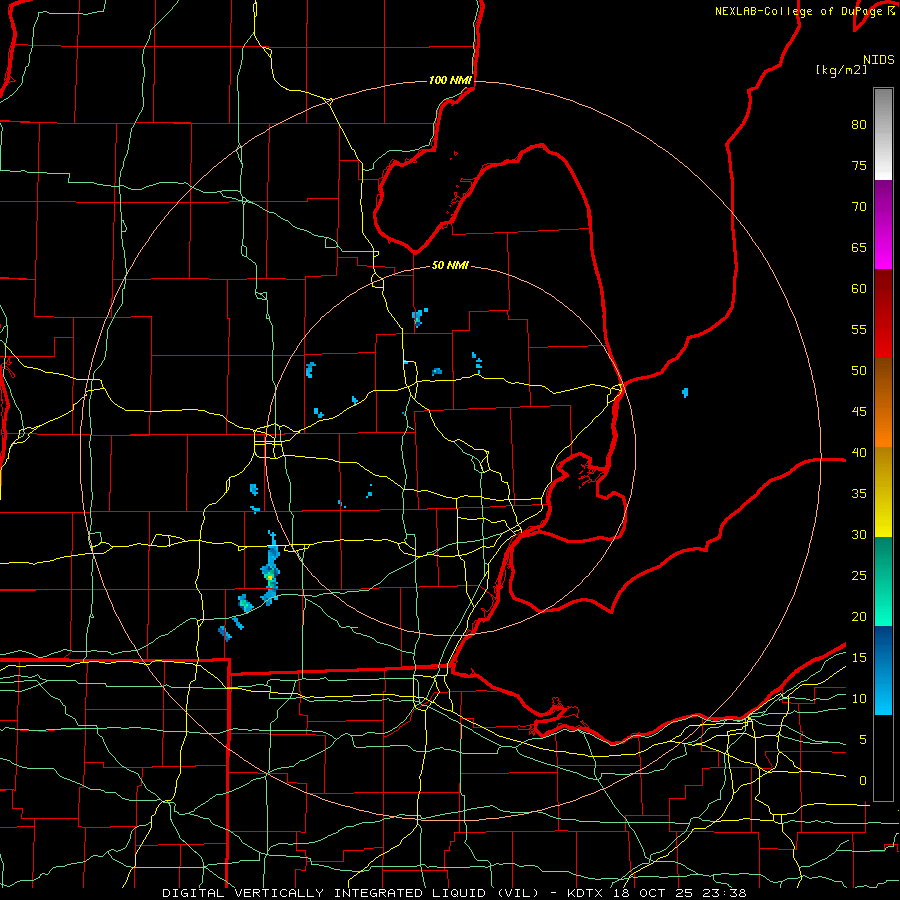Click the 23:38 timestamp in the caption
This screenshot has height=900, width=900.
coord(724,893)
